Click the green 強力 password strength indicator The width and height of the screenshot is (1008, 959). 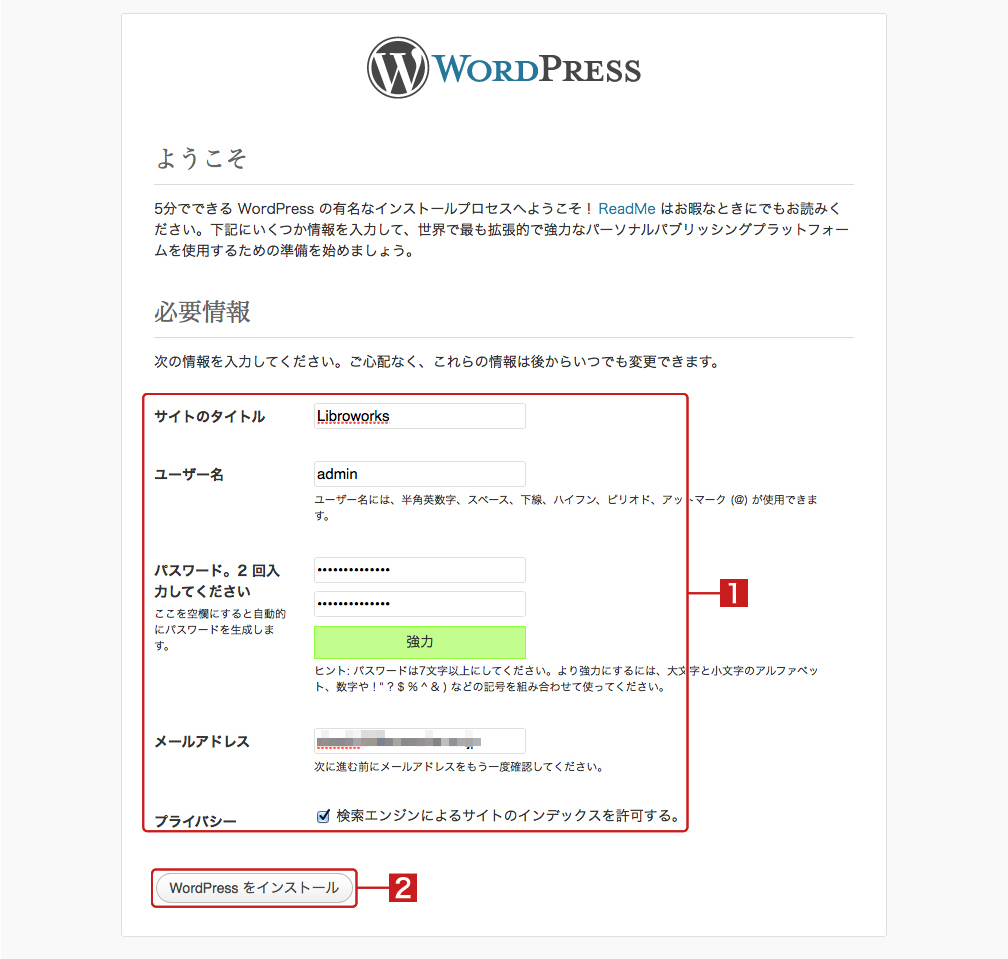[420, 642]
